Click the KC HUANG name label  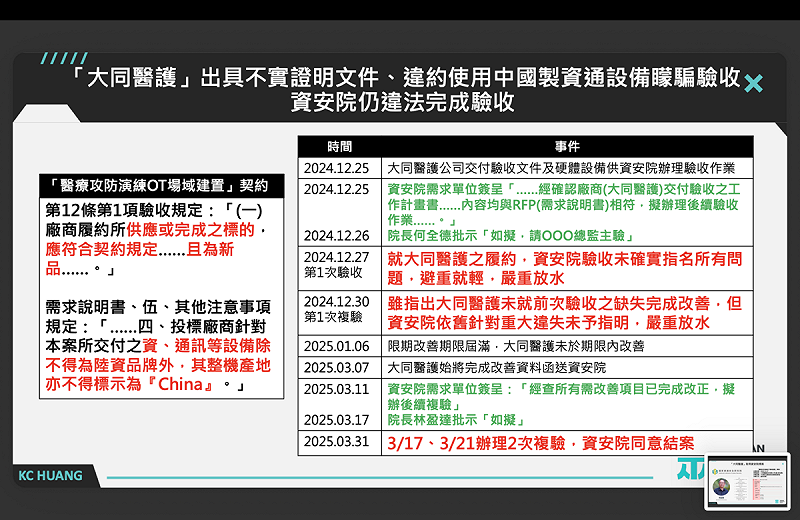click(x=50, y=476)
